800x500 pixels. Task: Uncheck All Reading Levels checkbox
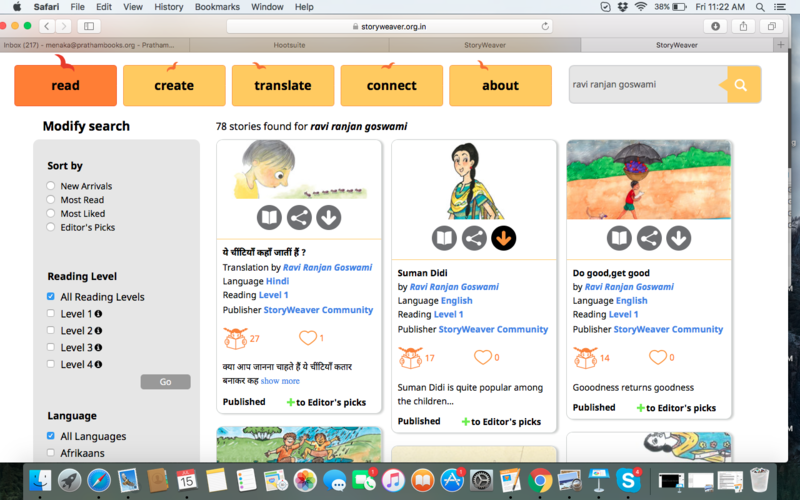click(51, 296)
